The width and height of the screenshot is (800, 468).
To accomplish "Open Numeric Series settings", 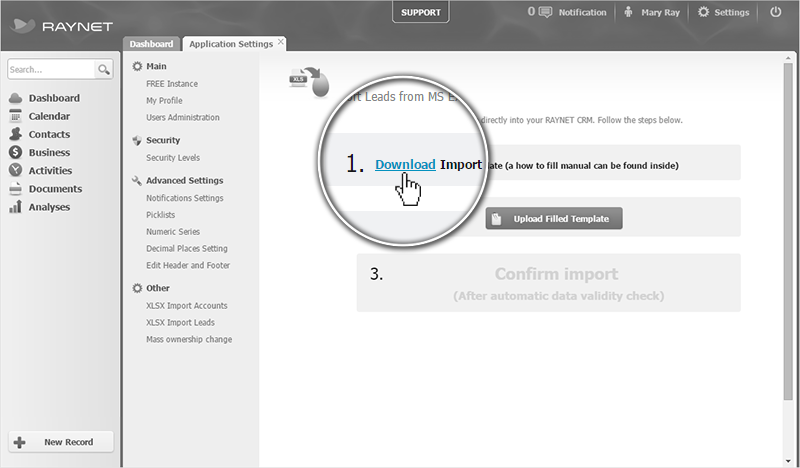I will (173, 232).
